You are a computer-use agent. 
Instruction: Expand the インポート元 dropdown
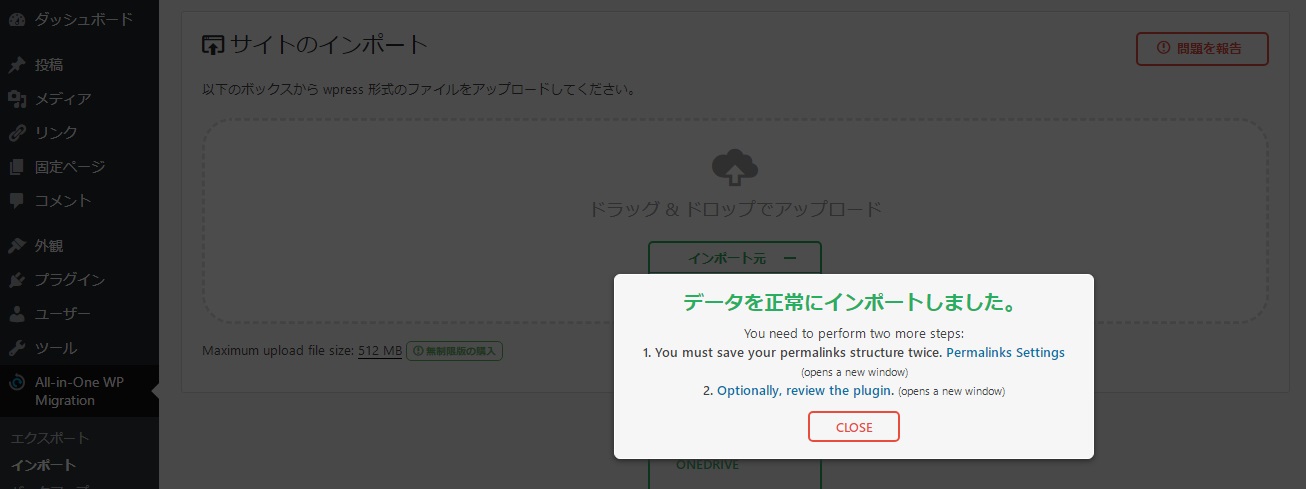click(734, 258)
